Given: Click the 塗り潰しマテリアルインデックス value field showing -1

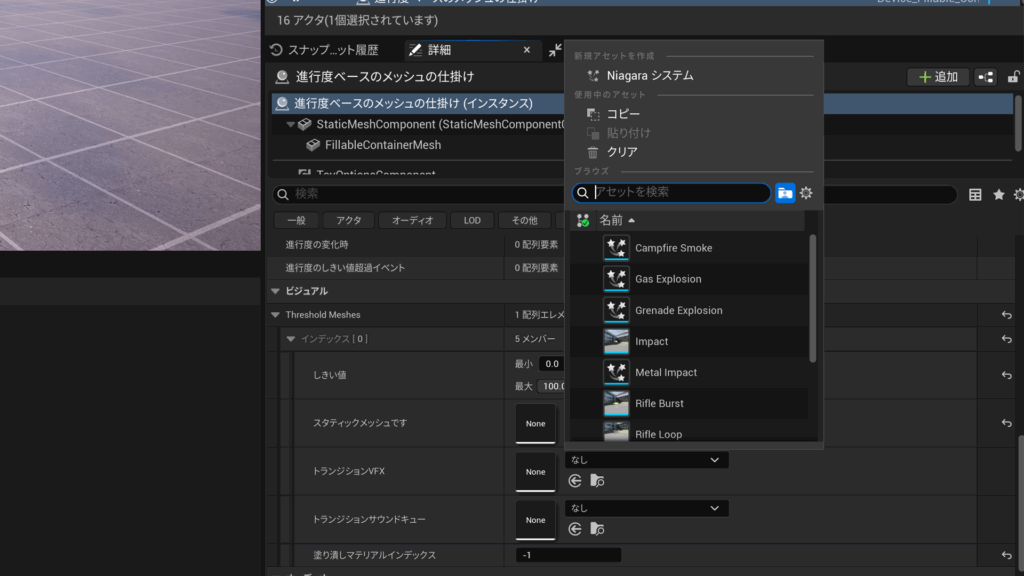Looking at the screenshot, I should click(x=568, y=555).
